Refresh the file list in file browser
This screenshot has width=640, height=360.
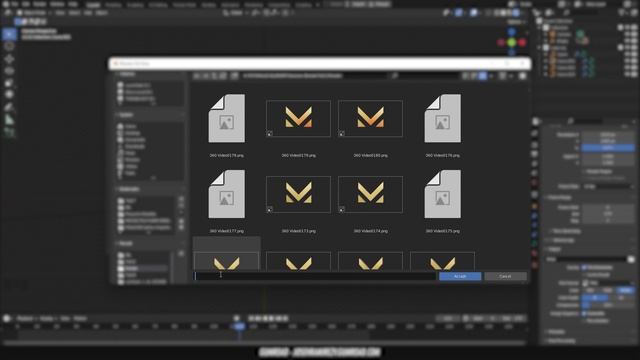click(223, 76)
